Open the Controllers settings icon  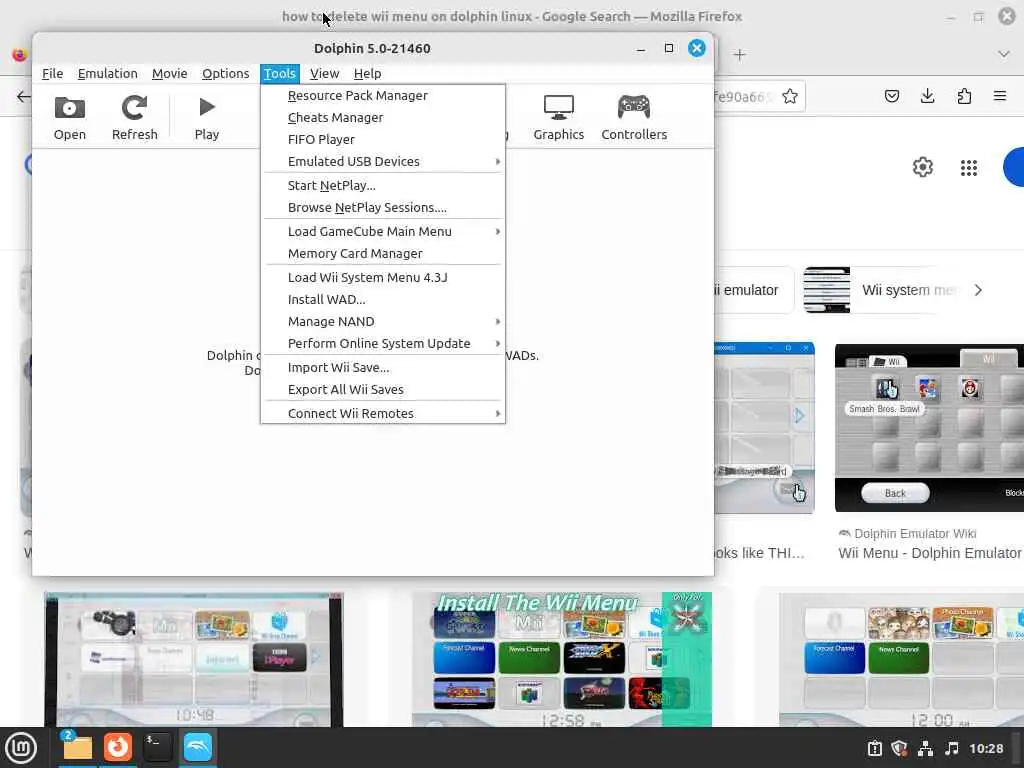pos(634,118)
